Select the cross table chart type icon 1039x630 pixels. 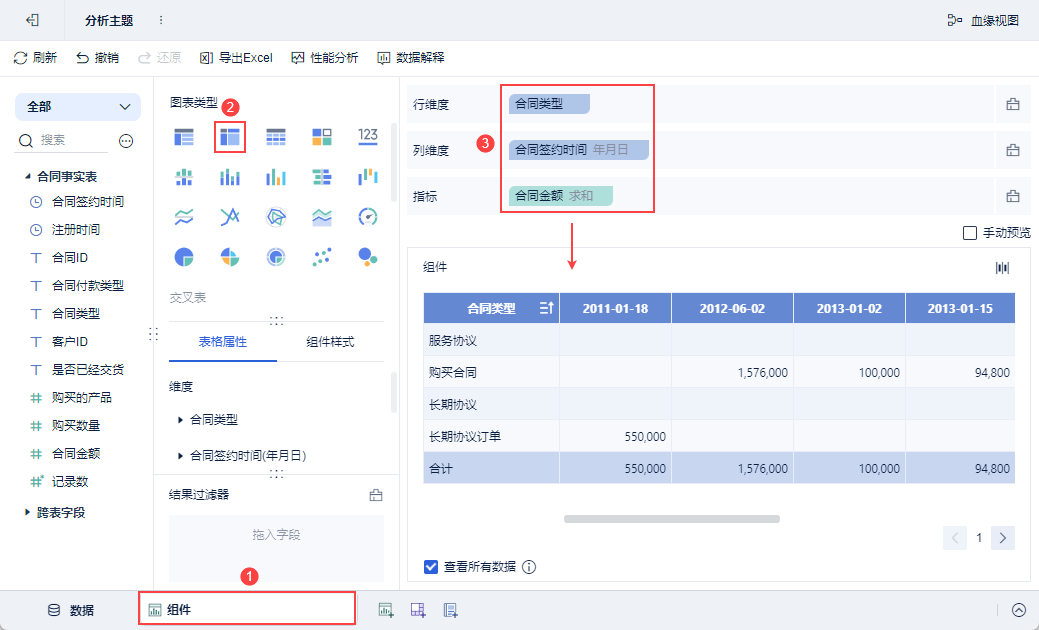(230, 137)
